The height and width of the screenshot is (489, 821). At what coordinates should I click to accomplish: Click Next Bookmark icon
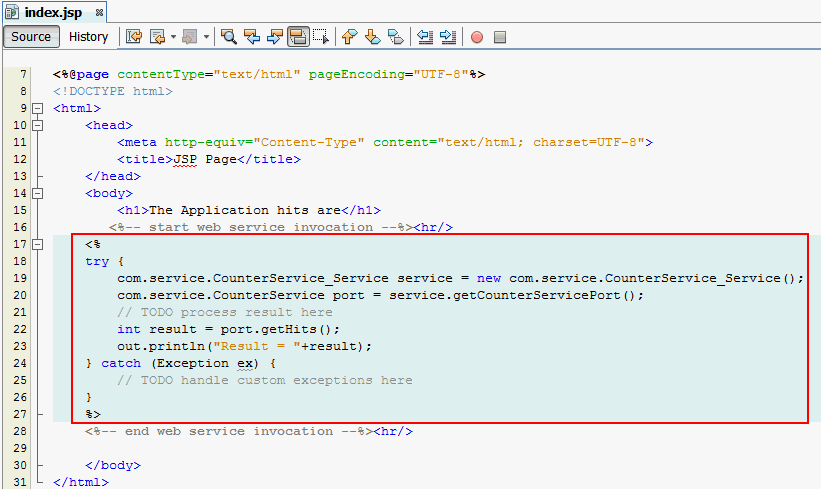tap(372, 37)
